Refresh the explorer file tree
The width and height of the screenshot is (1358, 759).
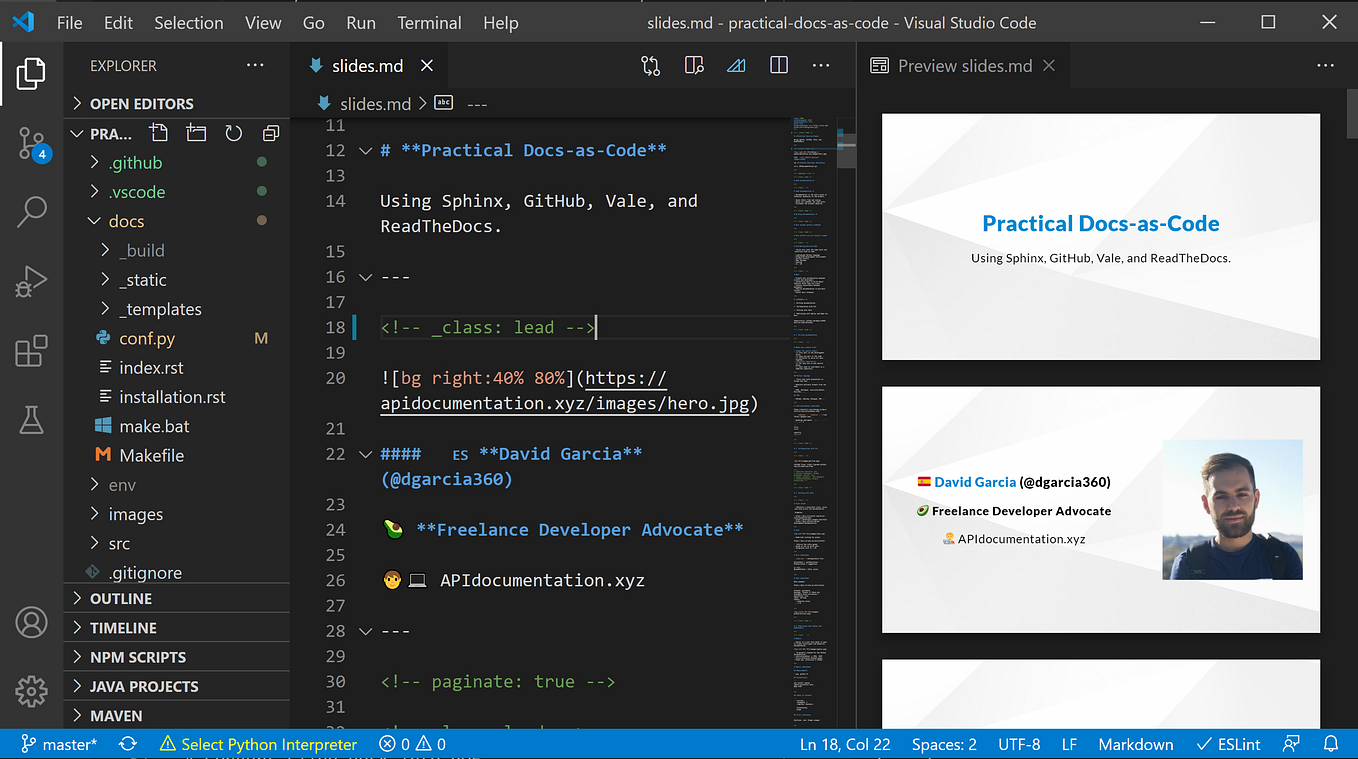[232, 132]
